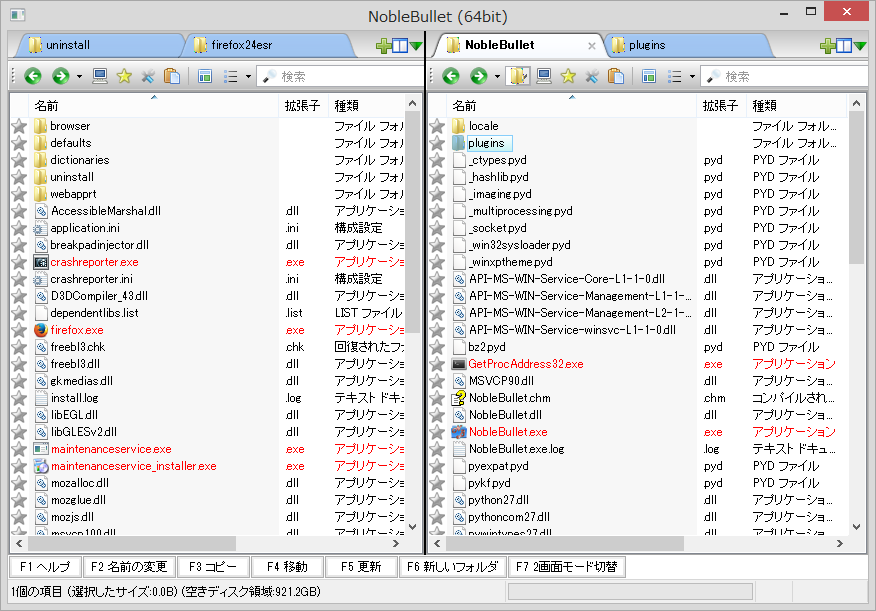
Task: Click list view icon in left toolbar
Action: 231,76
